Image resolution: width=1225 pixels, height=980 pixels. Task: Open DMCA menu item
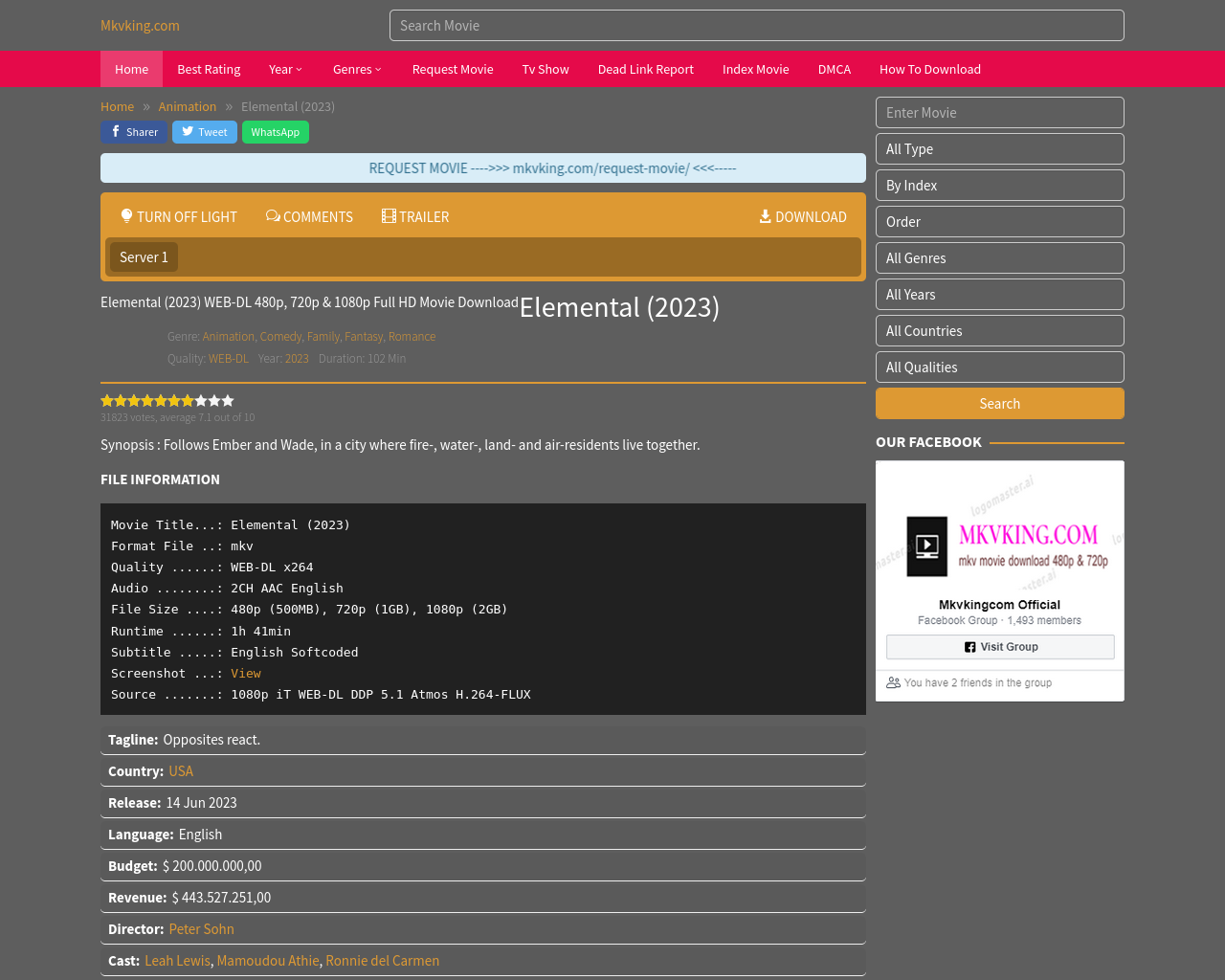click(x=835, y=69)
